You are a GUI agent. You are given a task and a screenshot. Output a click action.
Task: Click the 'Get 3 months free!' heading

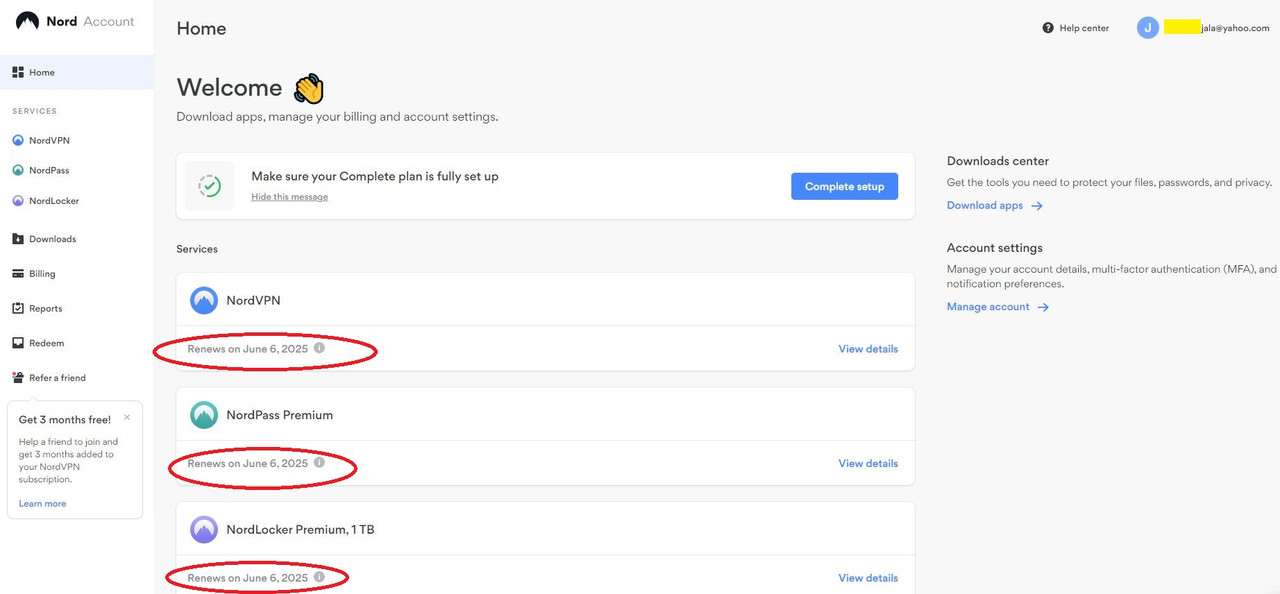65,420
